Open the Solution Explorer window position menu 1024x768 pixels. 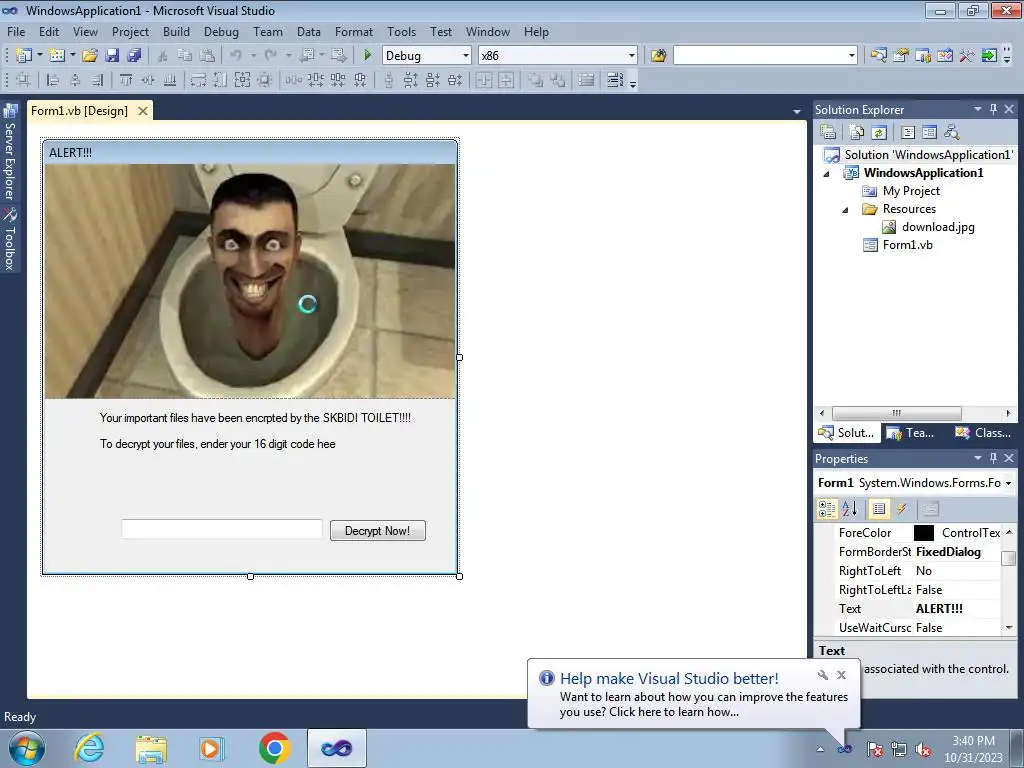pyautogui.click(x=978, y=109)
